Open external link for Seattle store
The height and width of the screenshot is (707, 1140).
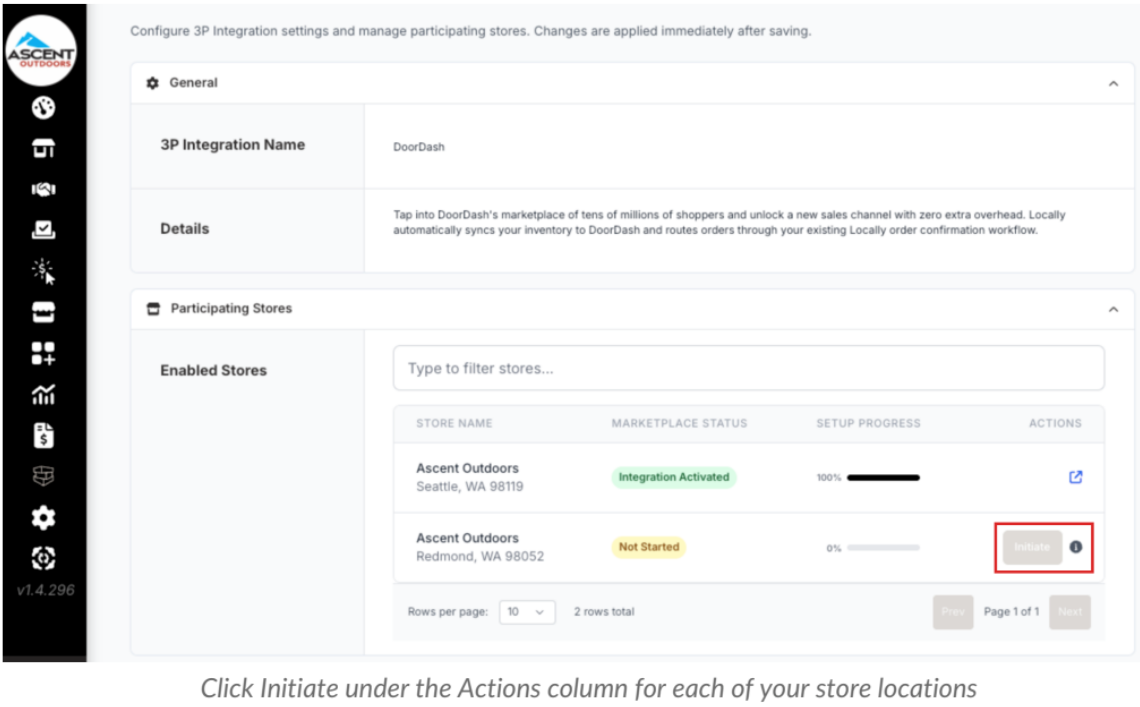pos(1075,477)
